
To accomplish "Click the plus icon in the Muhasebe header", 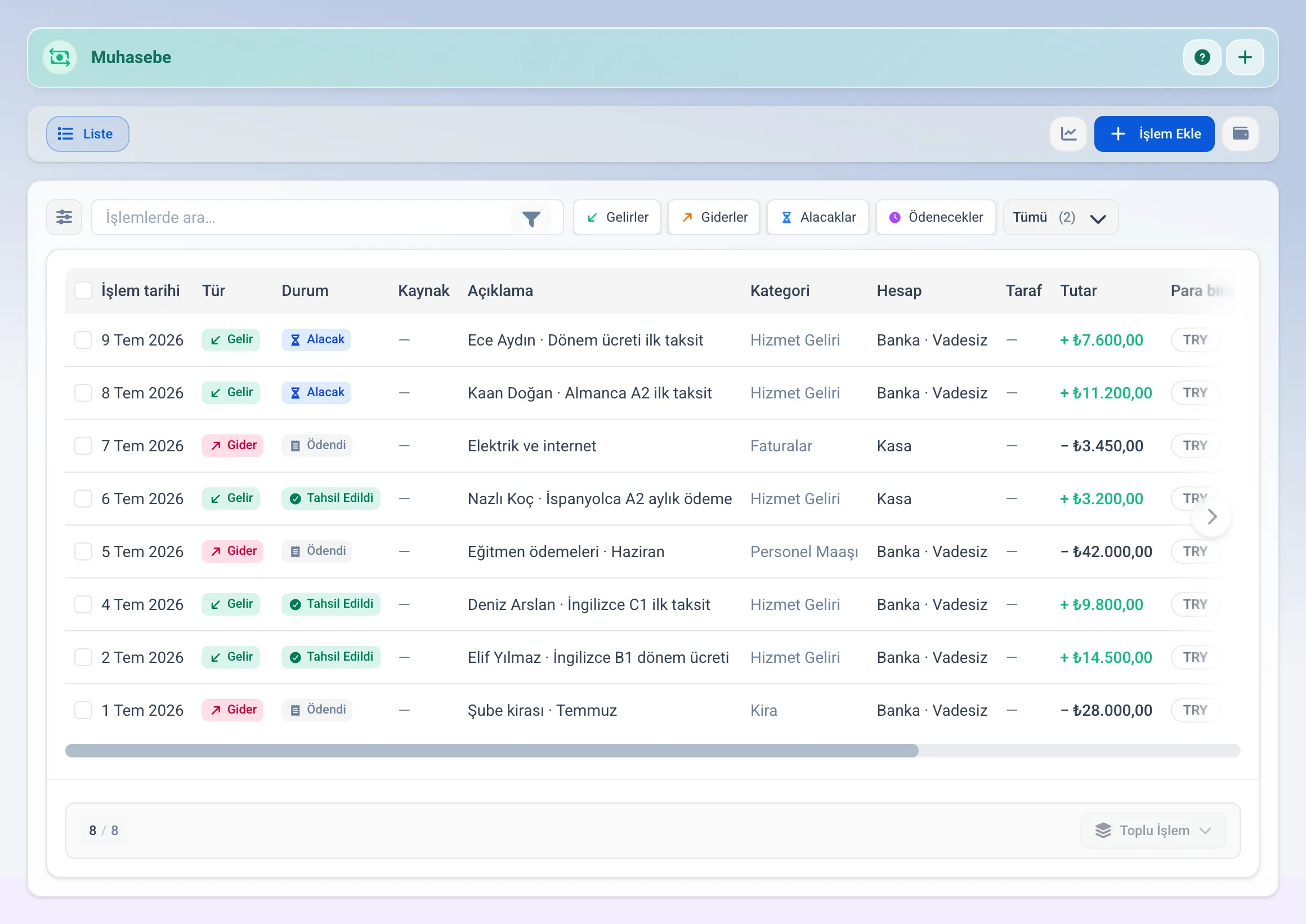I will [1245, 57].
